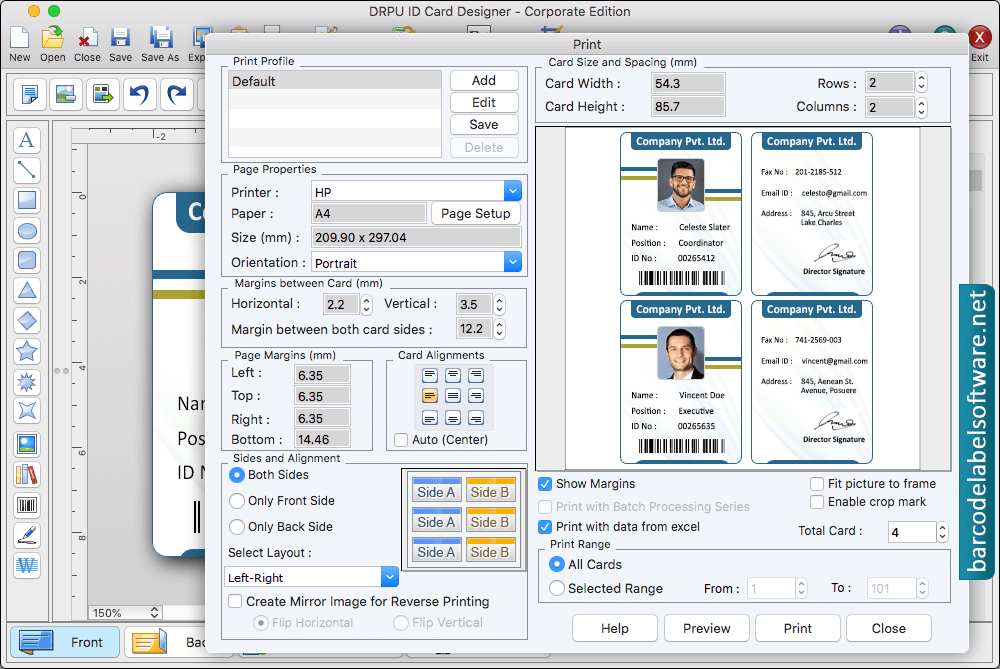Choose Selected Range radio button
The image size is (1000, 669).
coord(557,589)
